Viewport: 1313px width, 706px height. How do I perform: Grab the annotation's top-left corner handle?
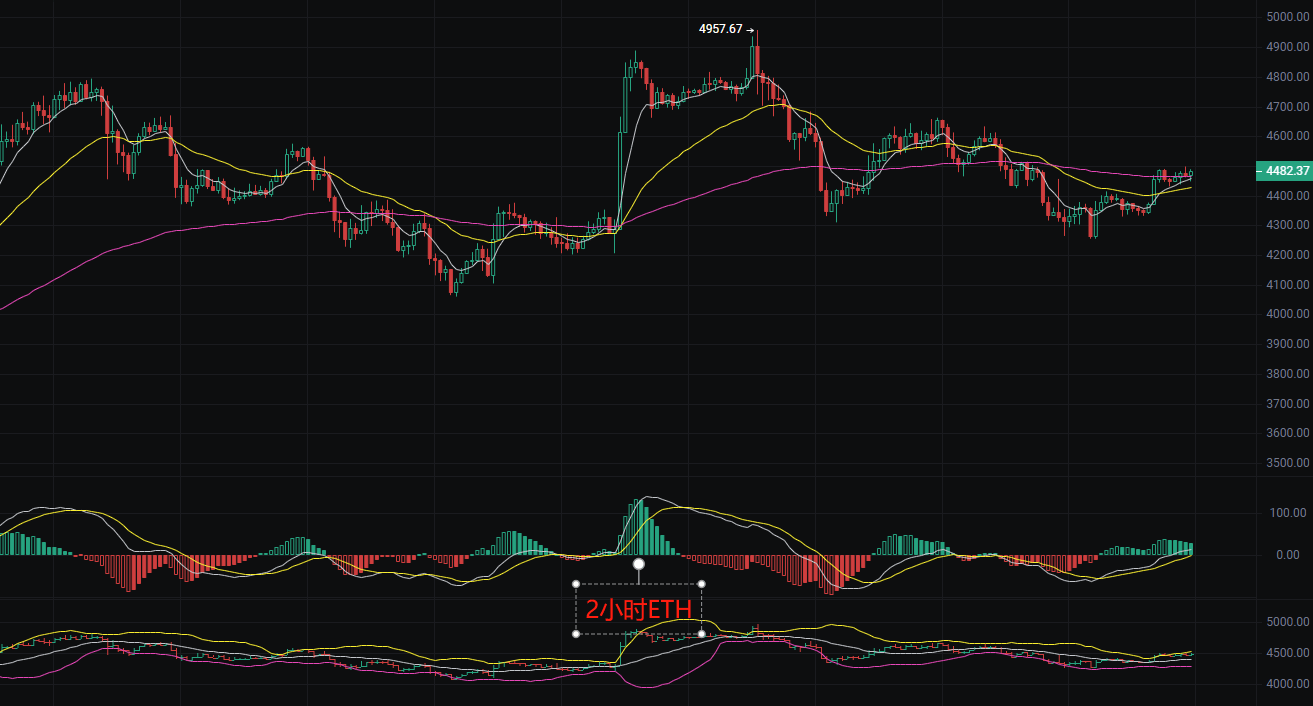[x=576, y=583]
